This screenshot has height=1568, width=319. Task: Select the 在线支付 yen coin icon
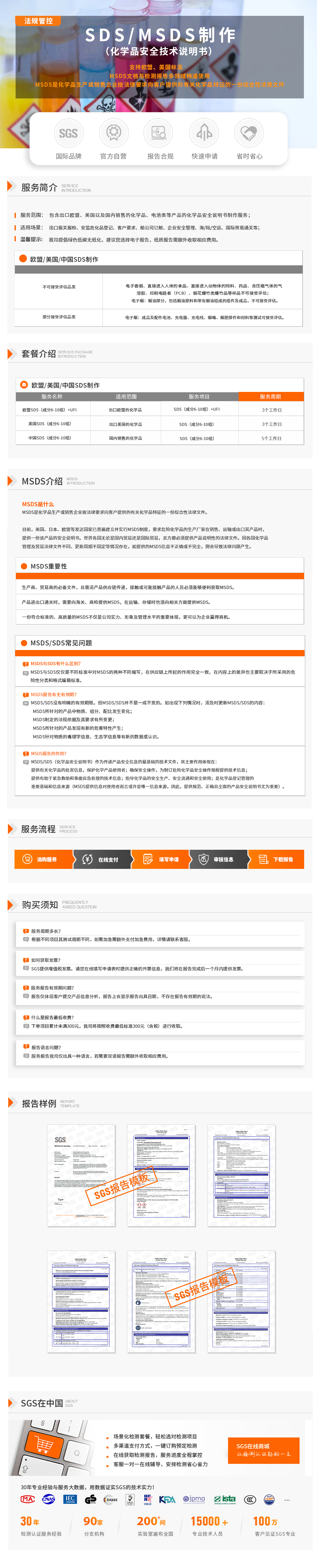[x=88, y=859]
